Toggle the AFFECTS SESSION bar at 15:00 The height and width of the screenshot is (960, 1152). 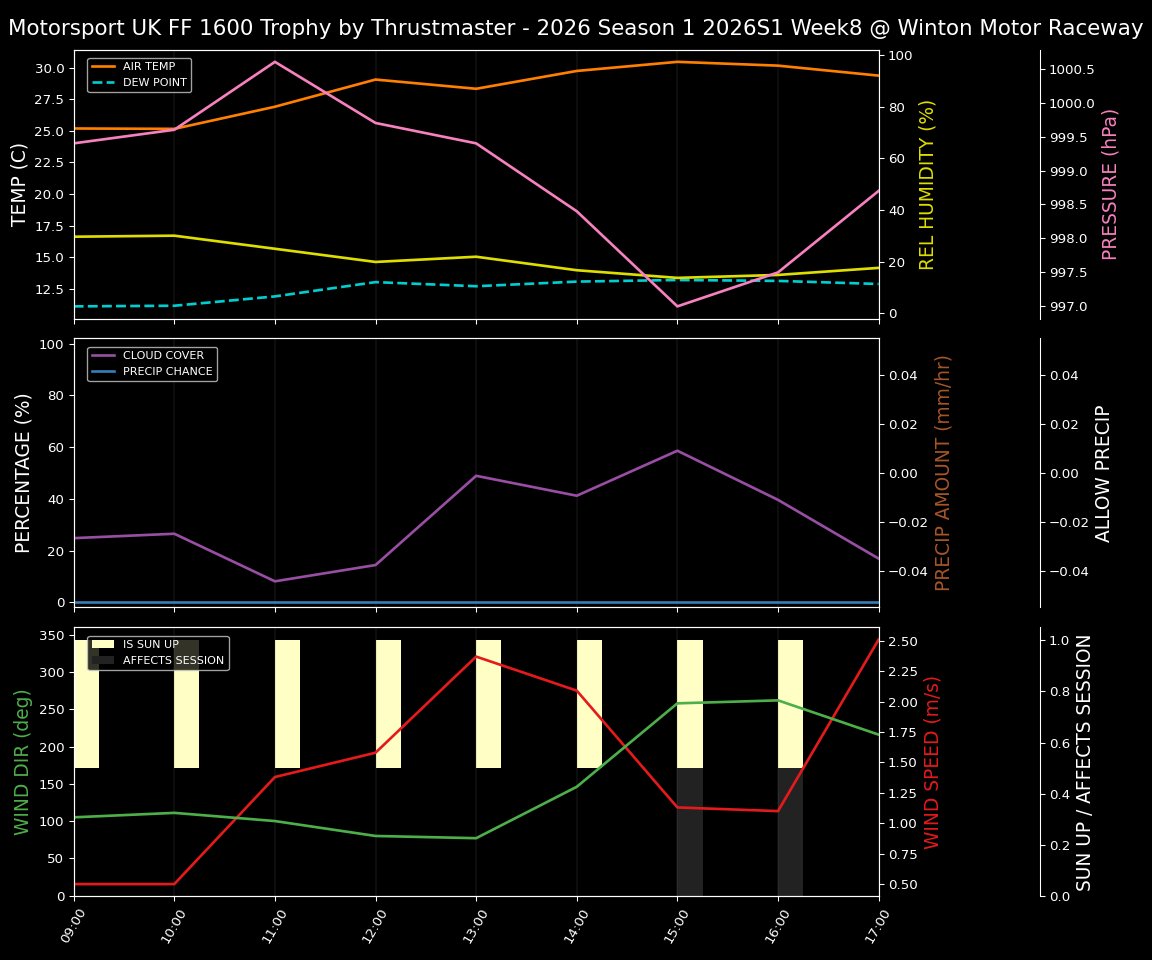point(689,830)
